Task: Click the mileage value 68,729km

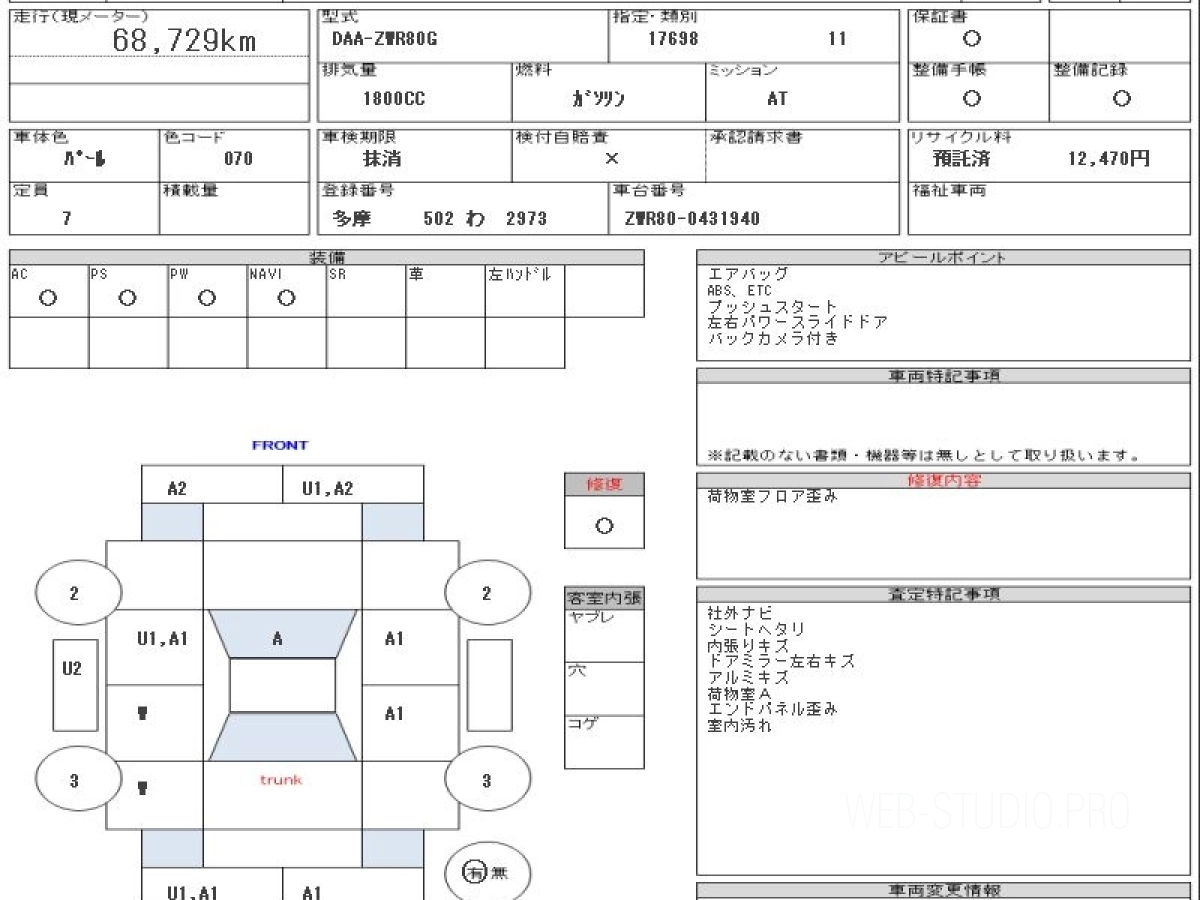Action: pyautogui.click(x=185, y=41)
